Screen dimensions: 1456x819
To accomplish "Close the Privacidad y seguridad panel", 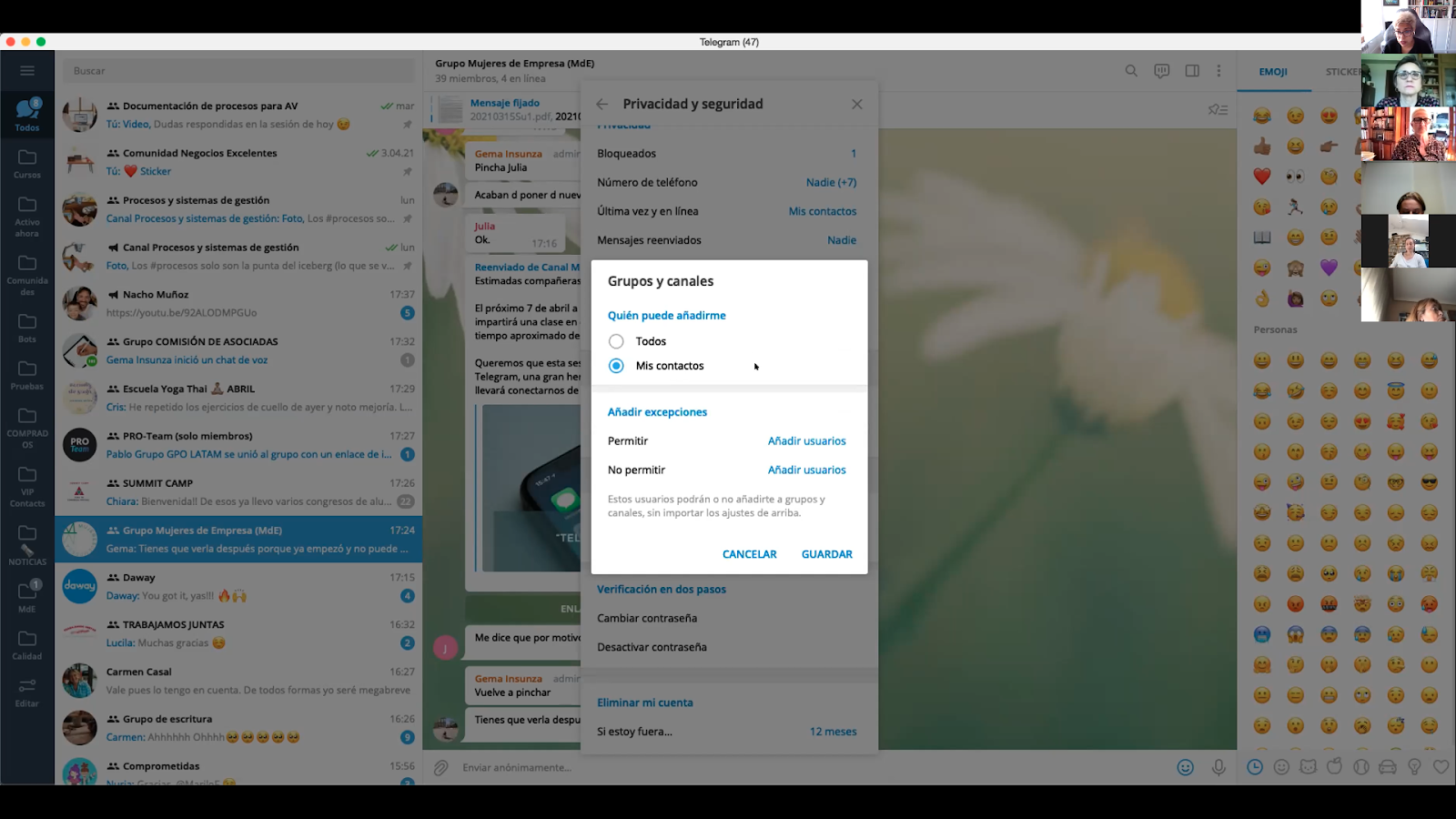I will coord(856,104).
